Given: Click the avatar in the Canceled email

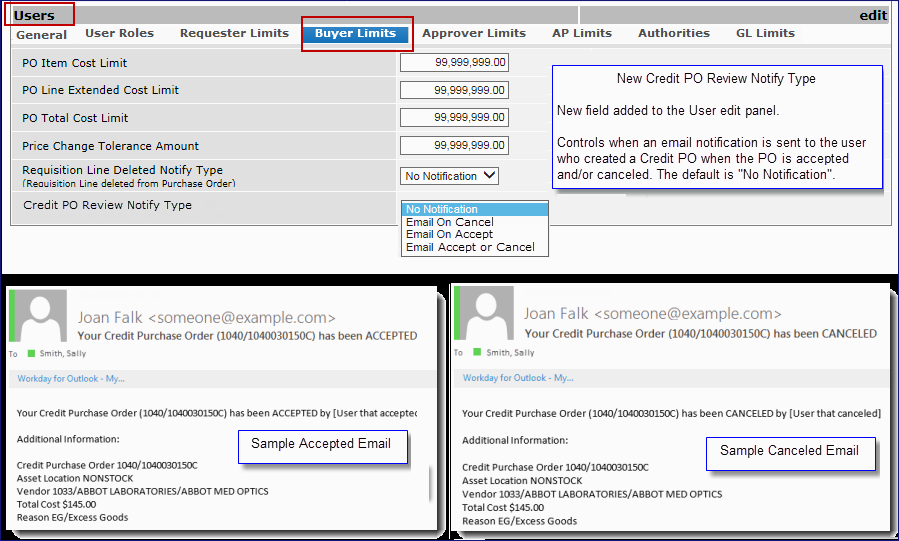Looking at the screenshot, I should [486, 316].
